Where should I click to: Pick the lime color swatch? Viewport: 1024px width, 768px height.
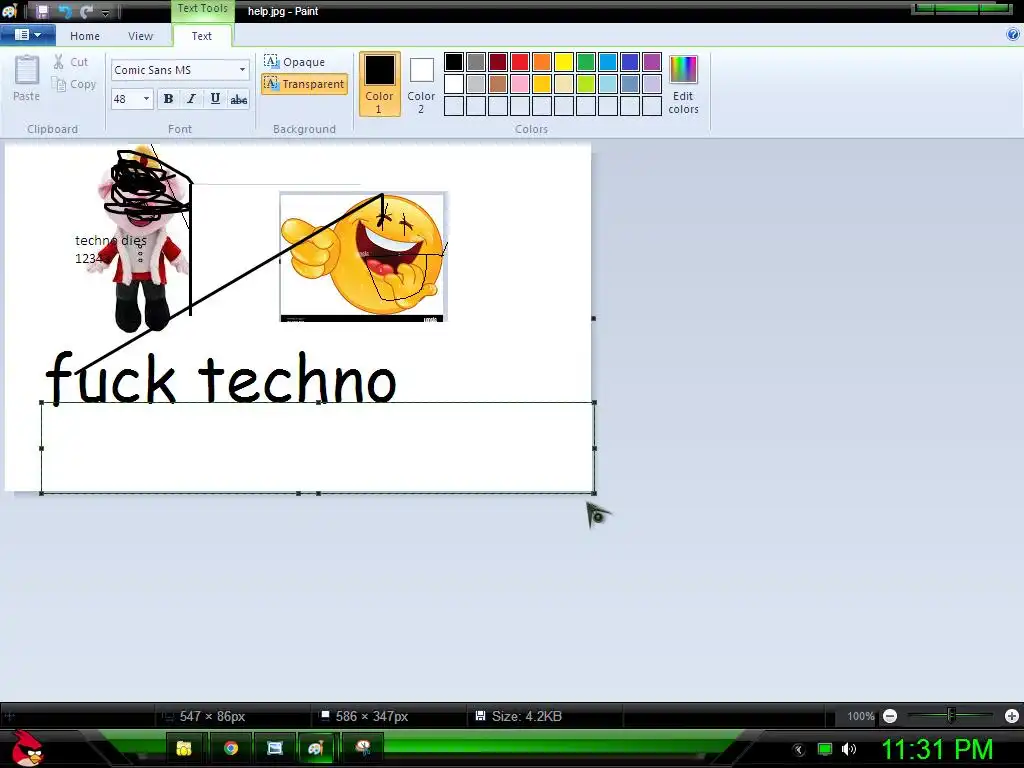(586, 84)
